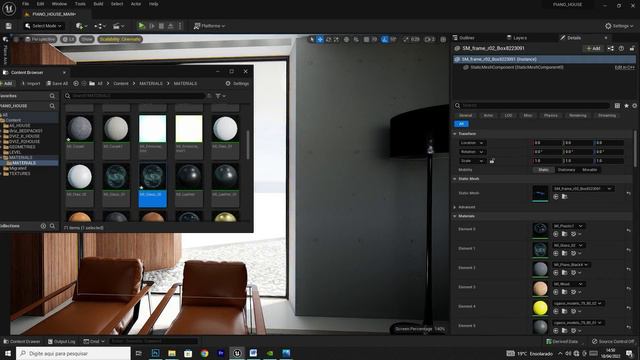Browse to Element 1 material in Content Browser
The height and width of the screenshot is (360, 640).
tap(564, 253)
